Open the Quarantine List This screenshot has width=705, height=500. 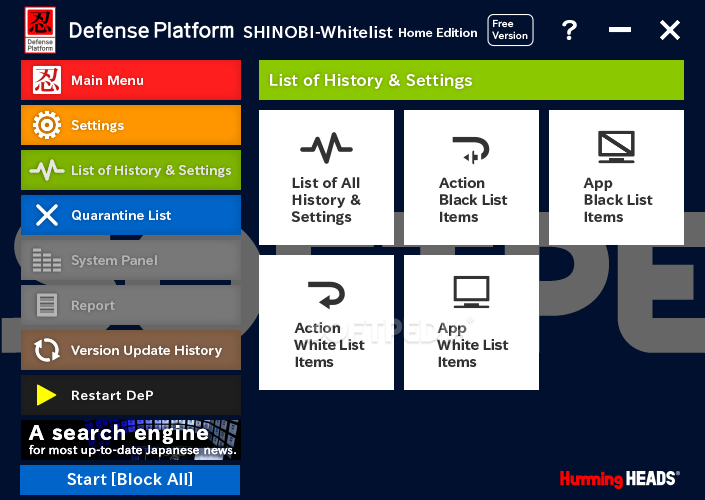(x=131, y=215)
